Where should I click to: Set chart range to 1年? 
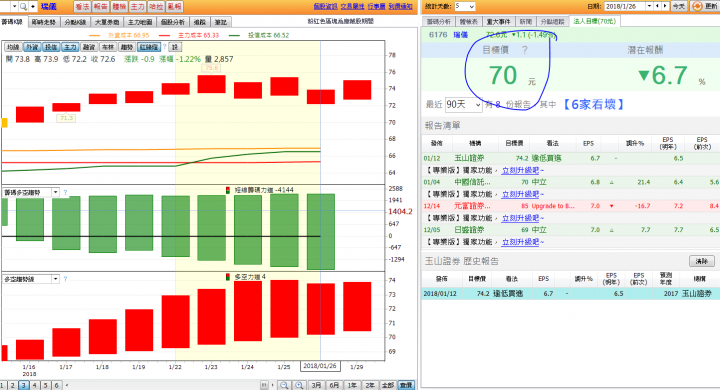(352, 385)
